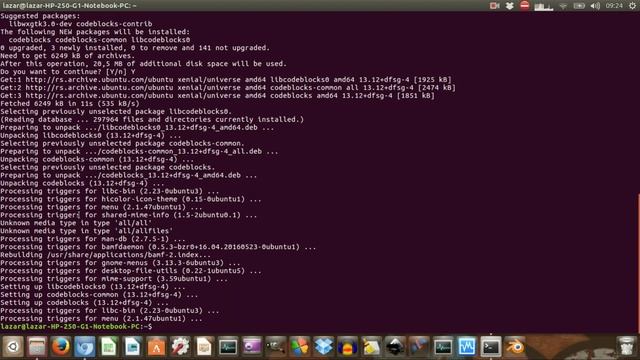Click 'Processing triggers for mime-support' line

[x=114, y=279]
